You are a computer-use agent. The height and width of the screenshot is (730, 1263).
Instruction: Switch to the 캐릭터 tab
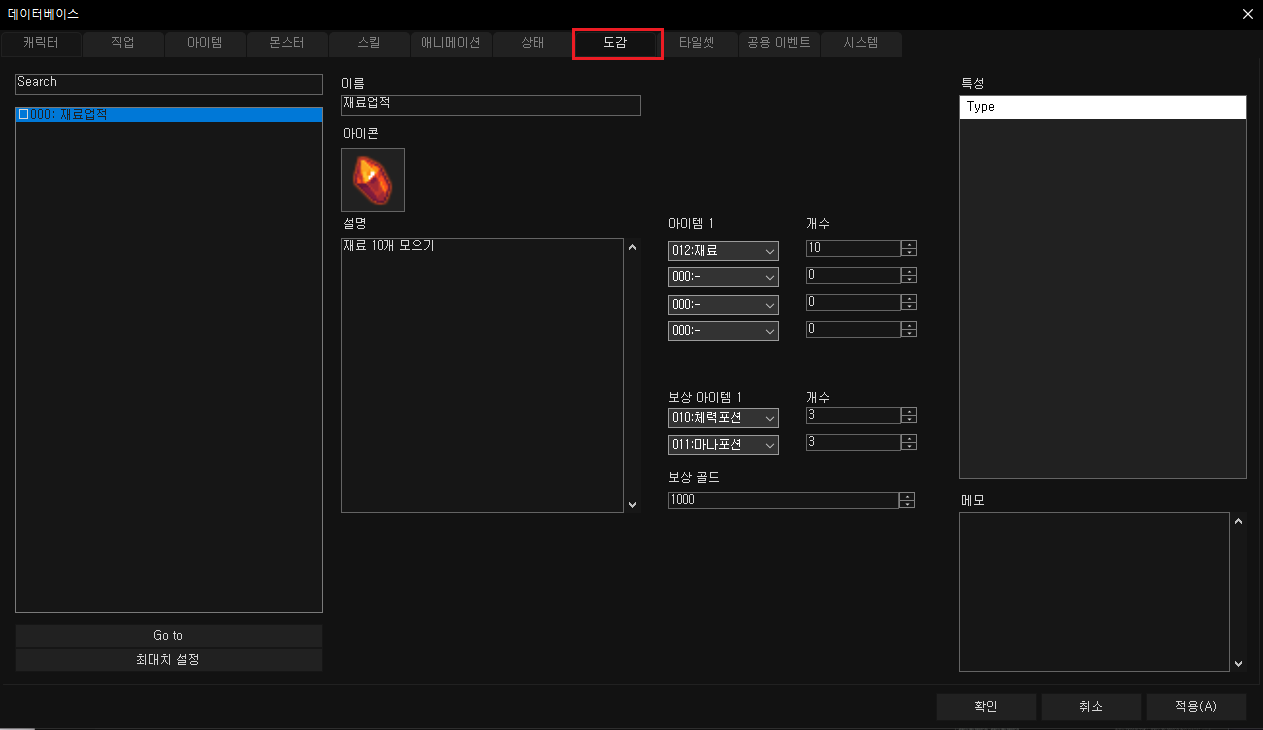(41, 44)
